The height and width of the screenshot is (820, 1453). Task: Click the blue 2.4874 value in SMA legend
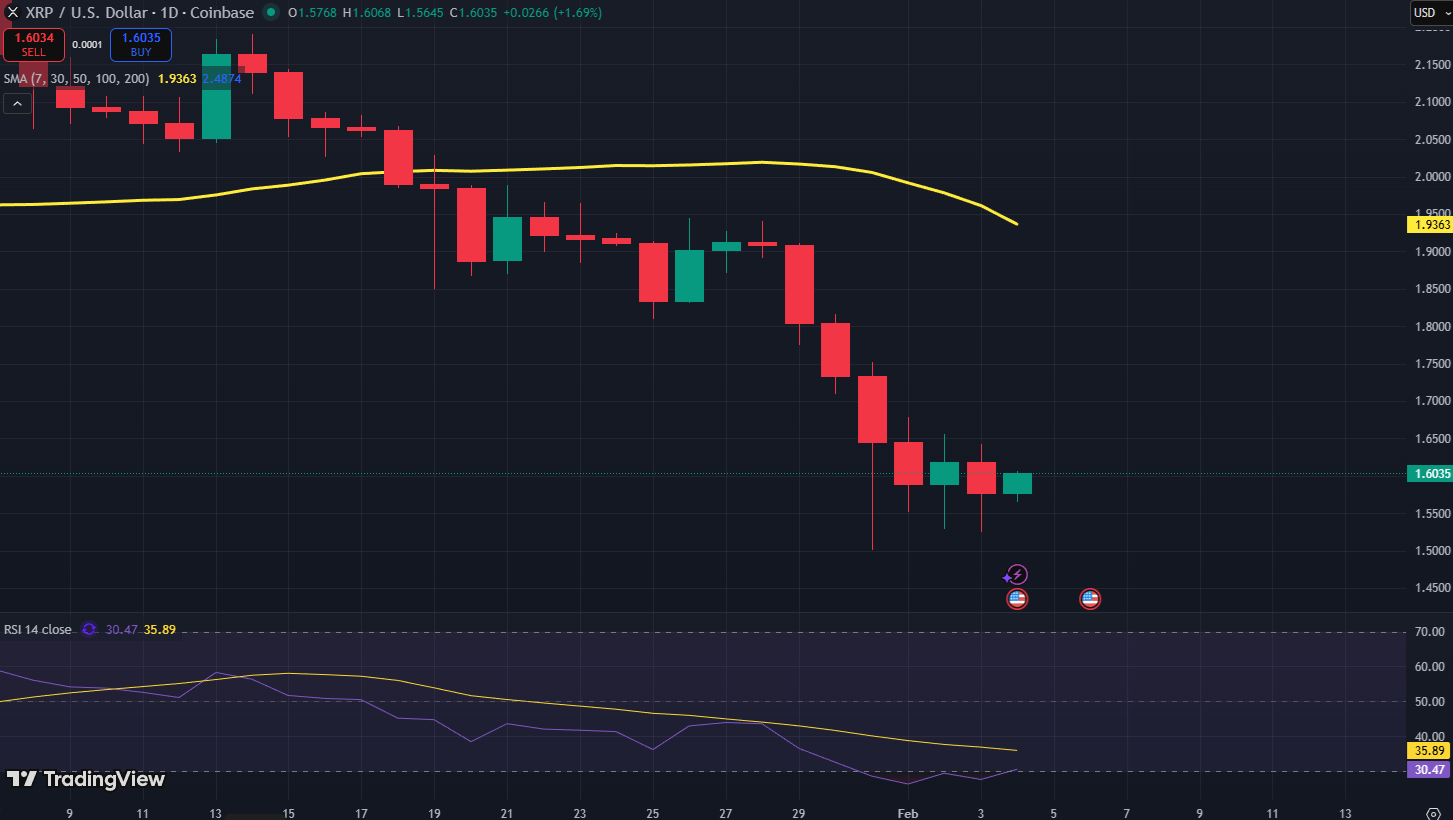[x=221, y=78]
